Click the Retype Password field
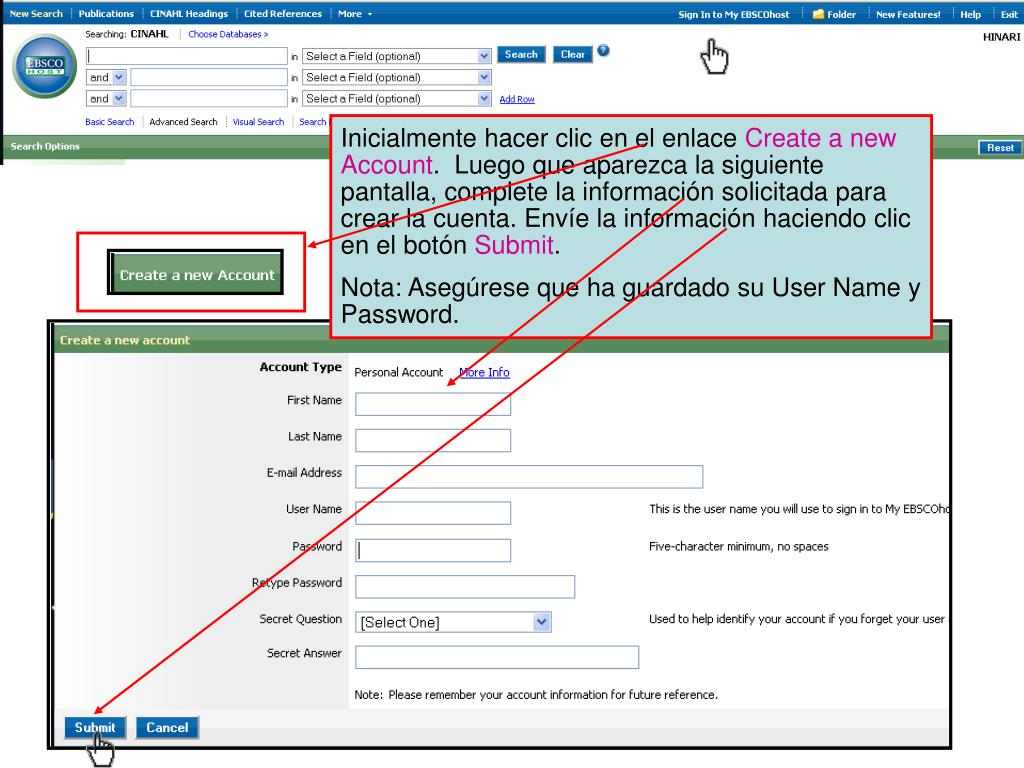1024x768 pixels. pos(465,586)
